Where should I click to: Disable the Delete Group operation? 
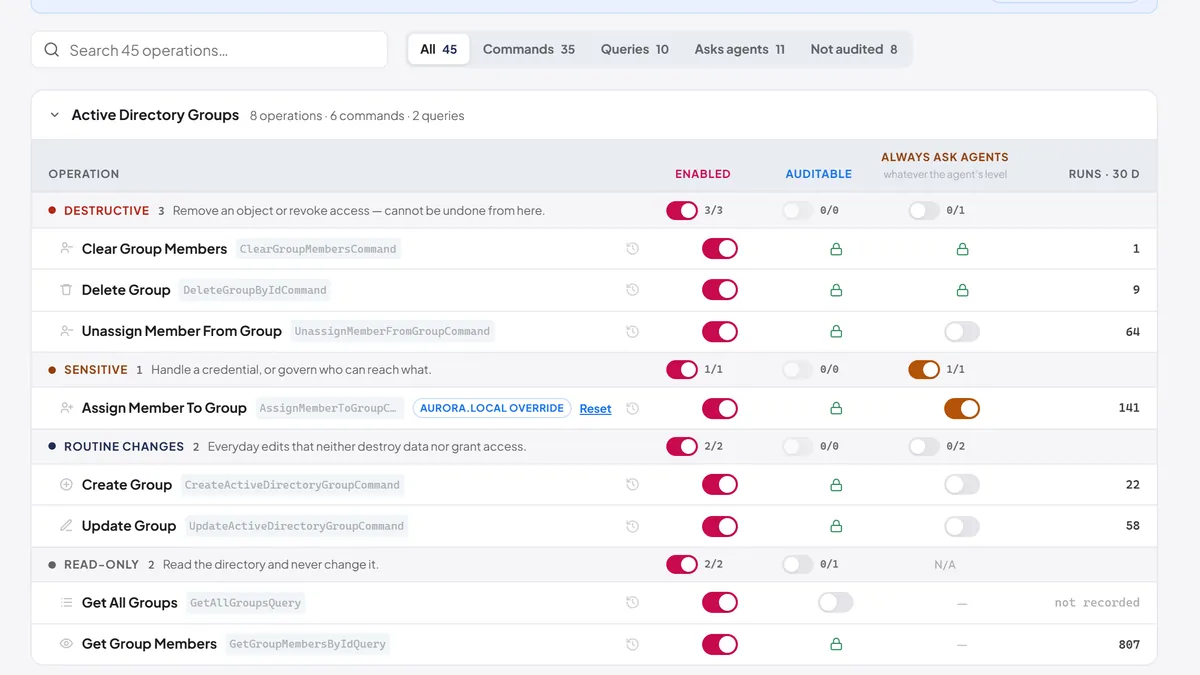(720, 290)
